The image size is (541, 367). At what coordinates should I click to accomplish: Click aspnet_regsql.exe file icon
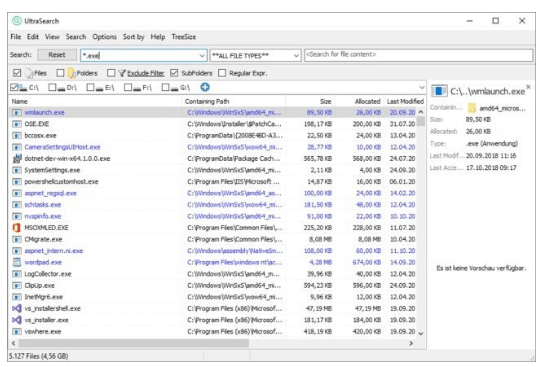tap(17, 193)
